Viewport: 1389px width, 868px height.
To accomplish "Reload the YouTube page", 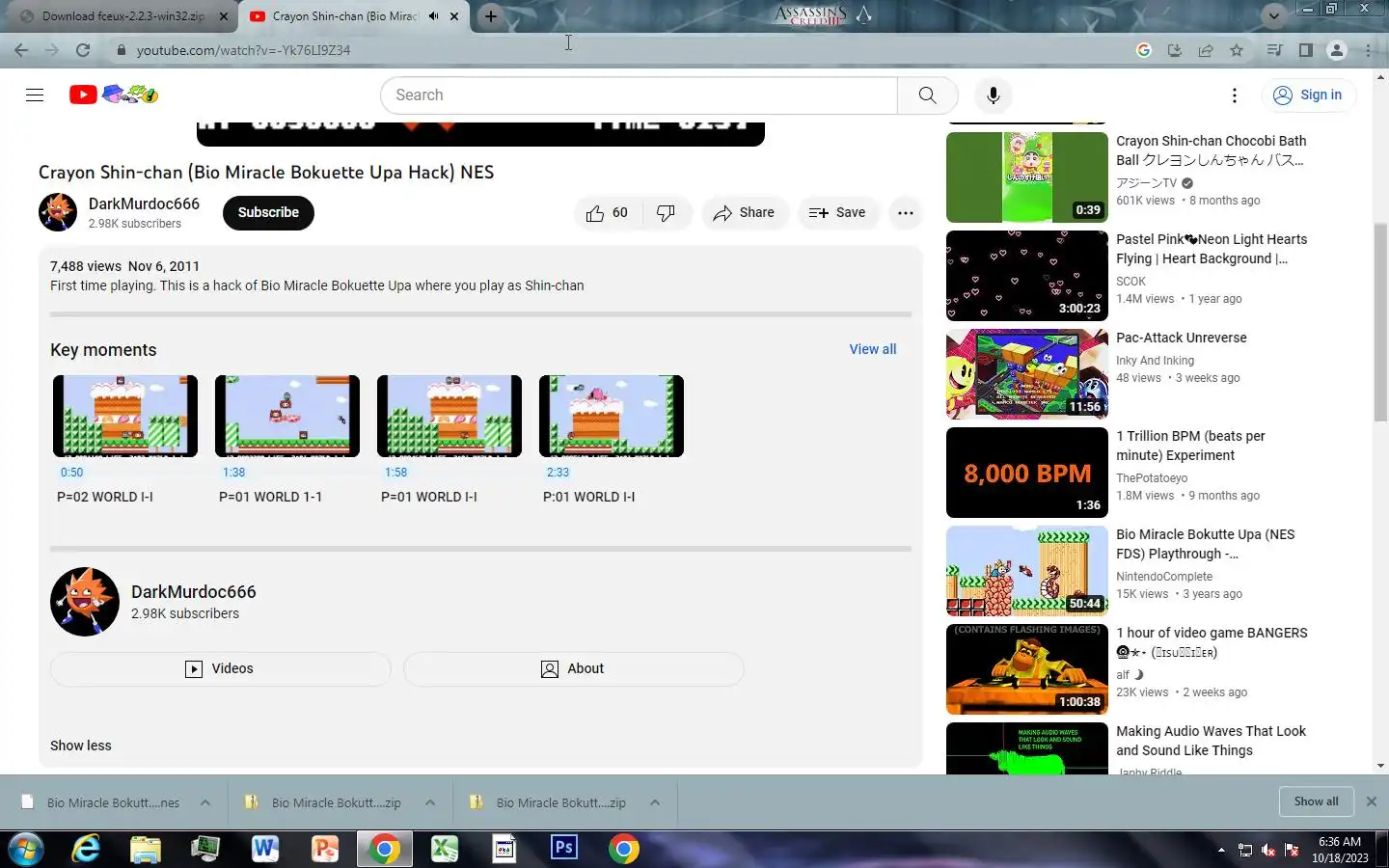I will [83, 50].
